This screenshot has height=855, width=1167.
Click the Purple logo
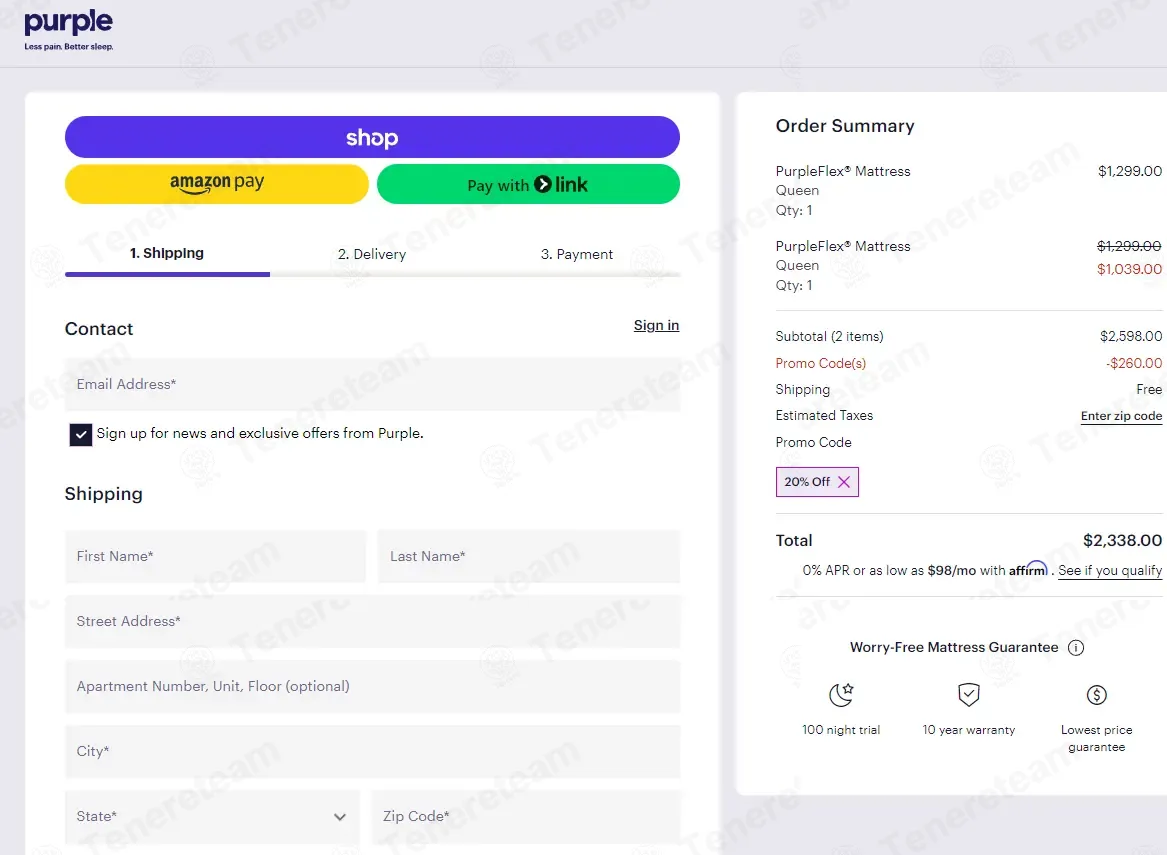68,30
